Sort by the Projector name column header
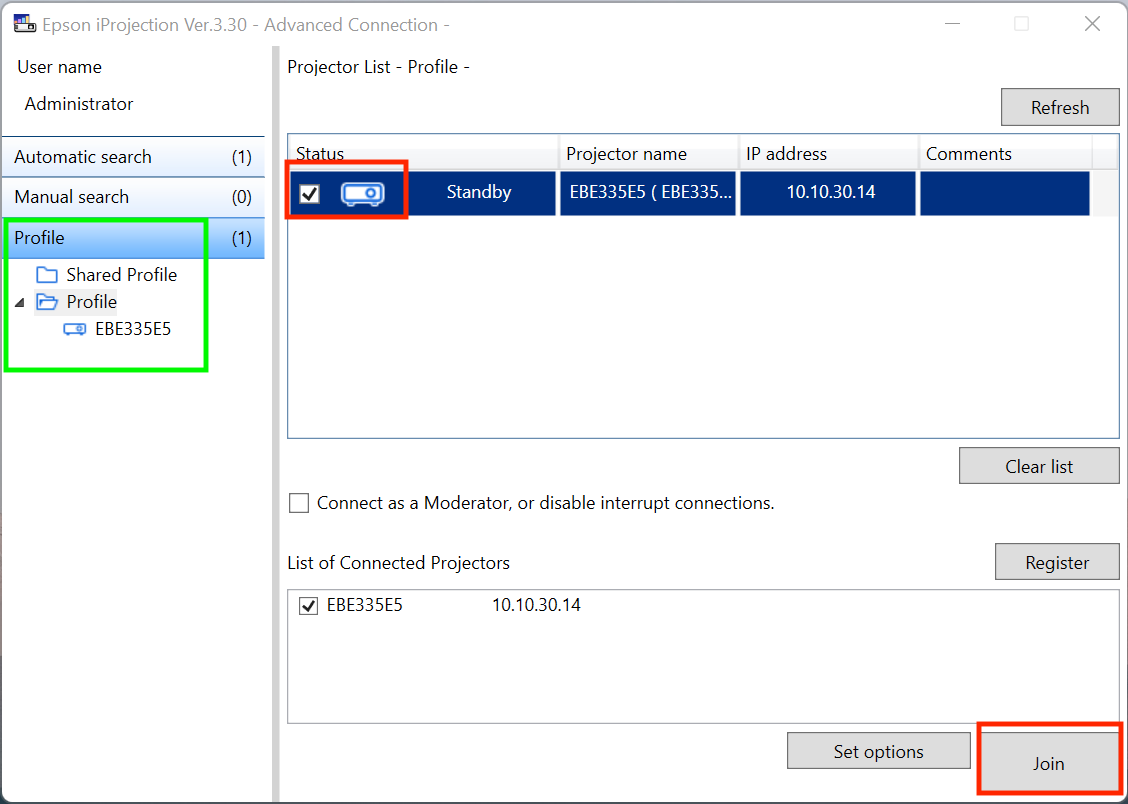The height and width of the screenshot is (804, 1128). [x=649, y=154]
